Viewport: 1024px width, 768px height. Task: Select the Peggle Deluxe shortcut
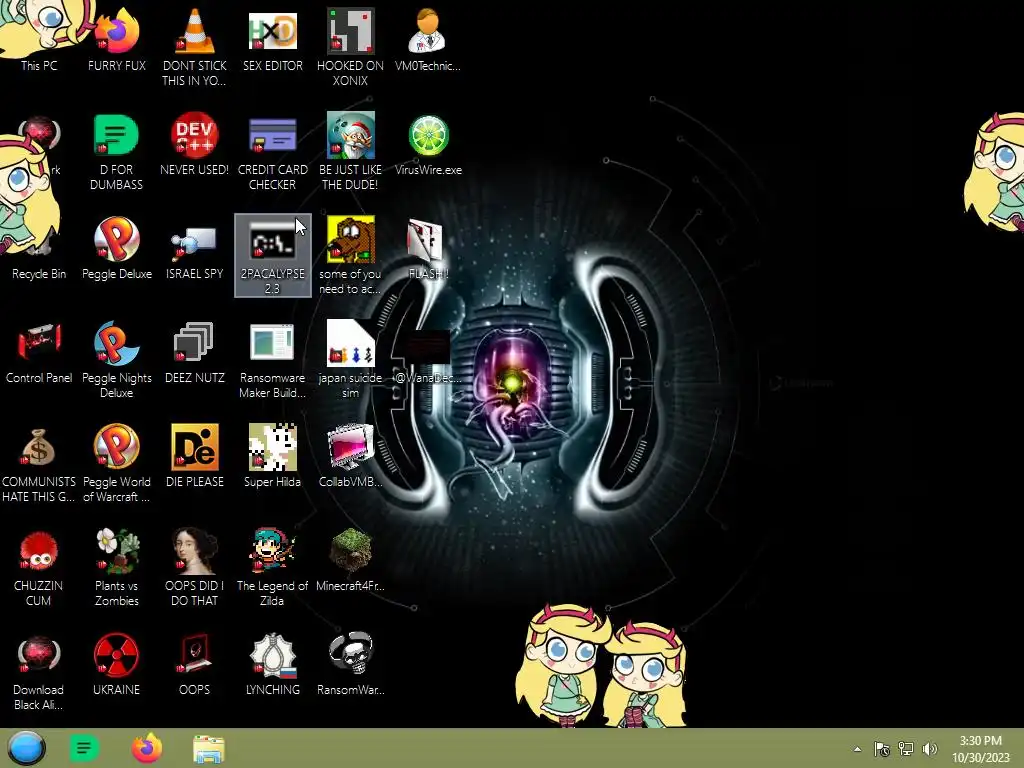click(117, 248)
